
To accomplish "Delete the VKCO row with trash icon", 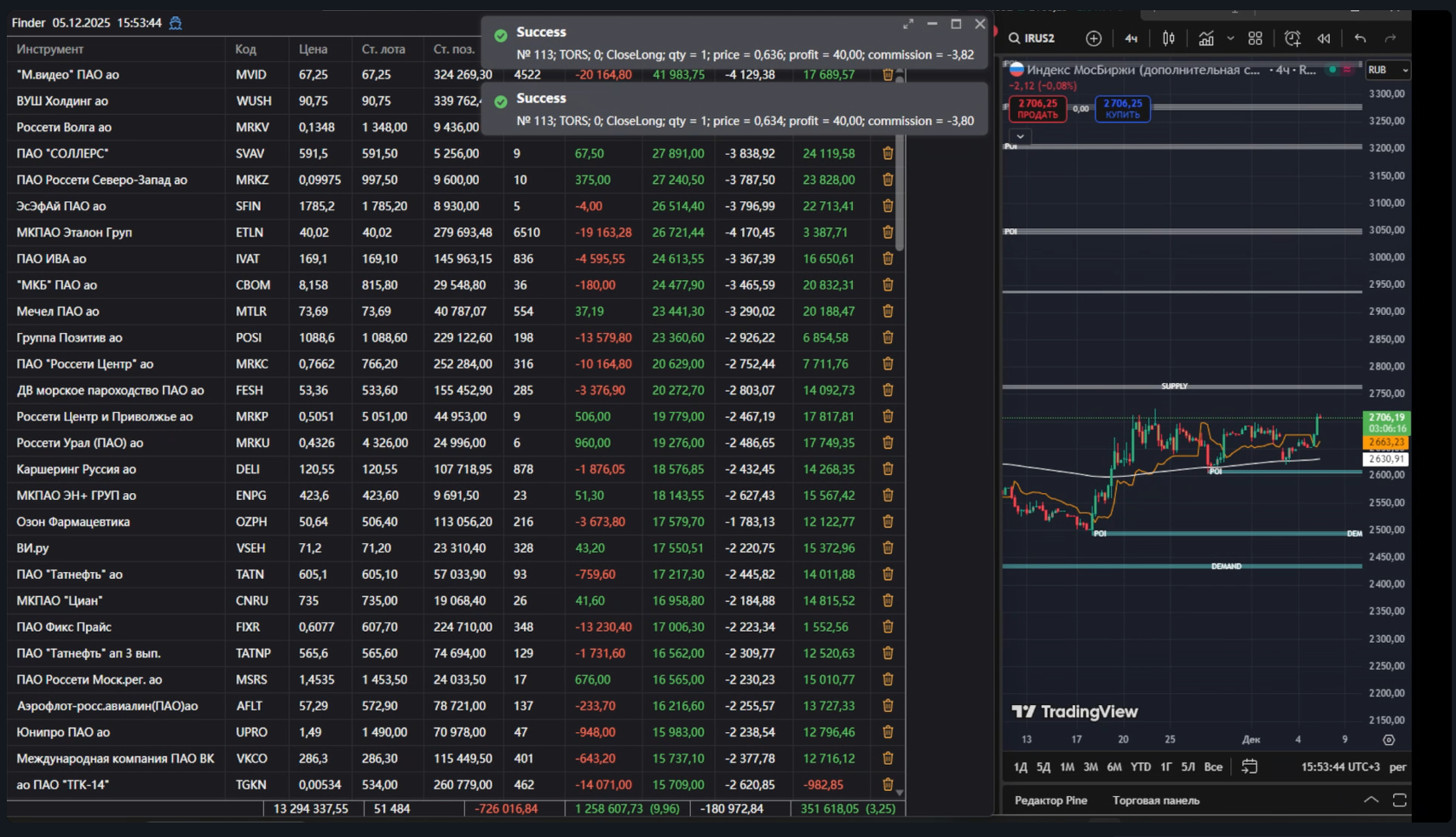I will 888,759.
